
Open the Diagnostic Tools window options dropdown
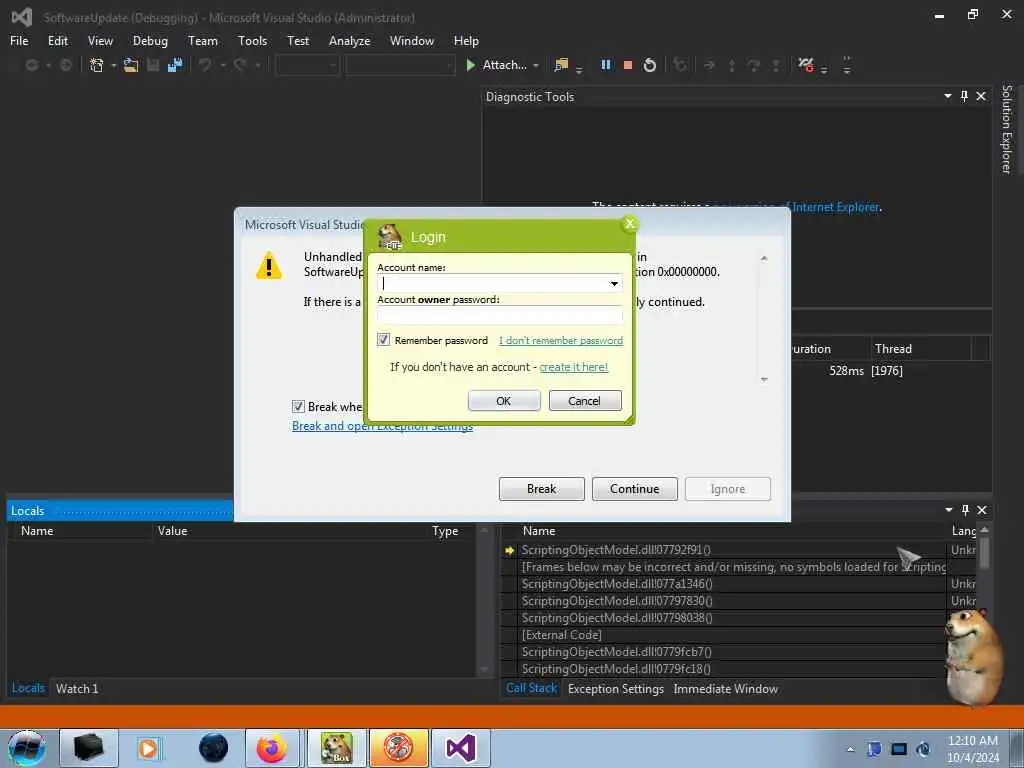948,97
